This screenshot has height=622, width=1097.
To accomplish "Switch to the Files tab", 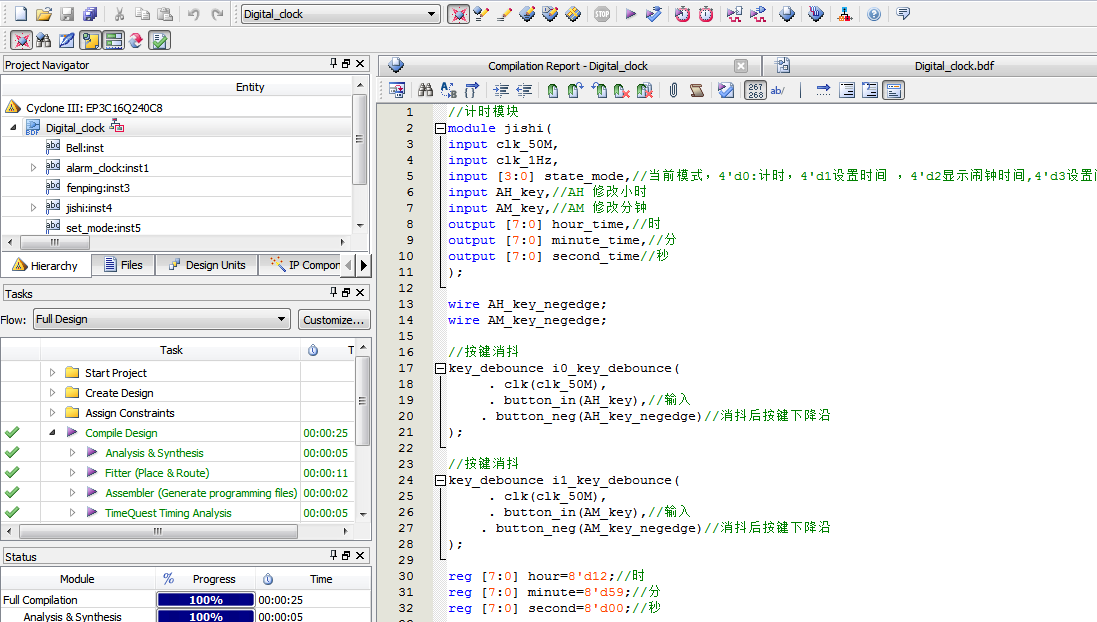I will pos(124,265).
